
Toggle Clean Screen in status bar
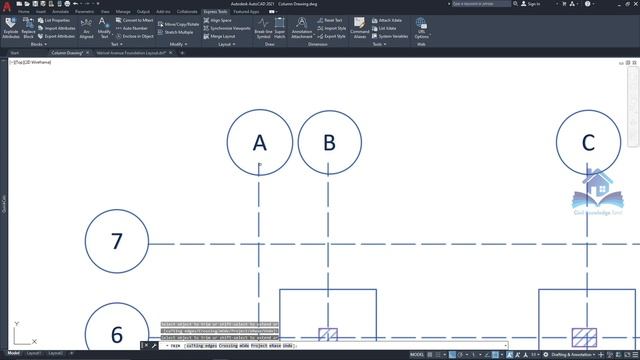coord(628,355)
